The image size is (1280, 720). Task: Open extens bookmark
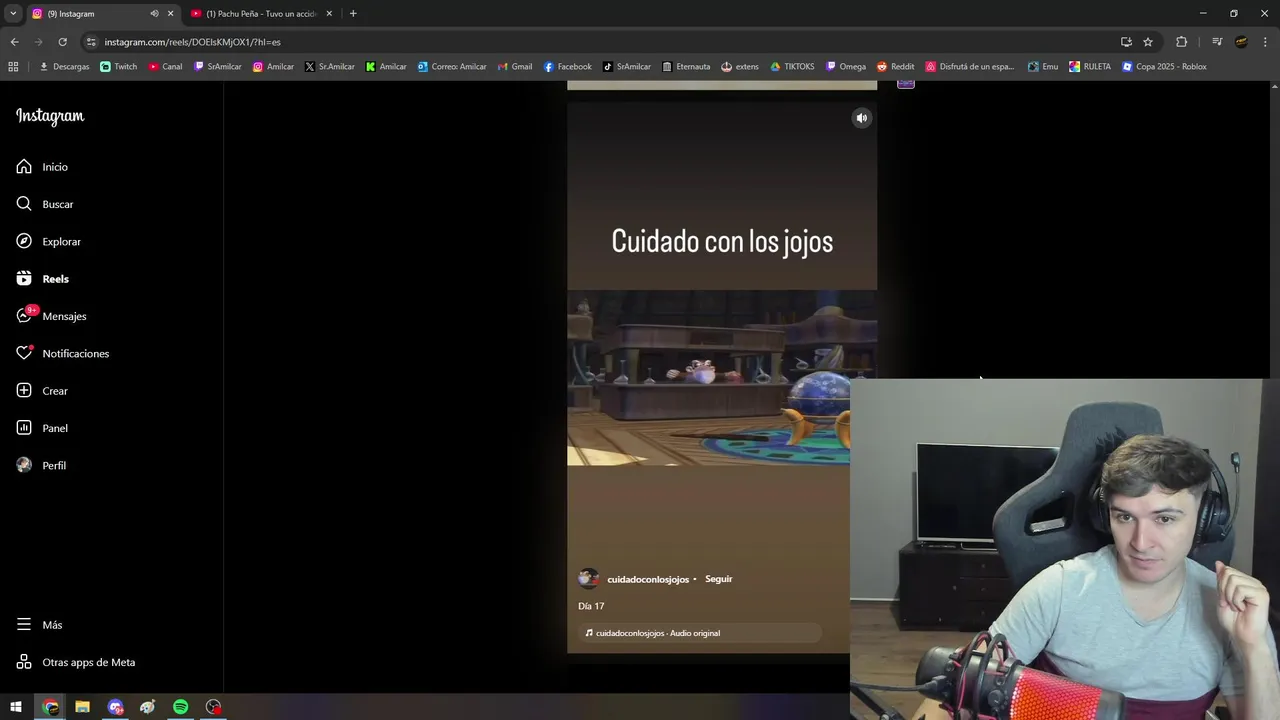[740, 67]
